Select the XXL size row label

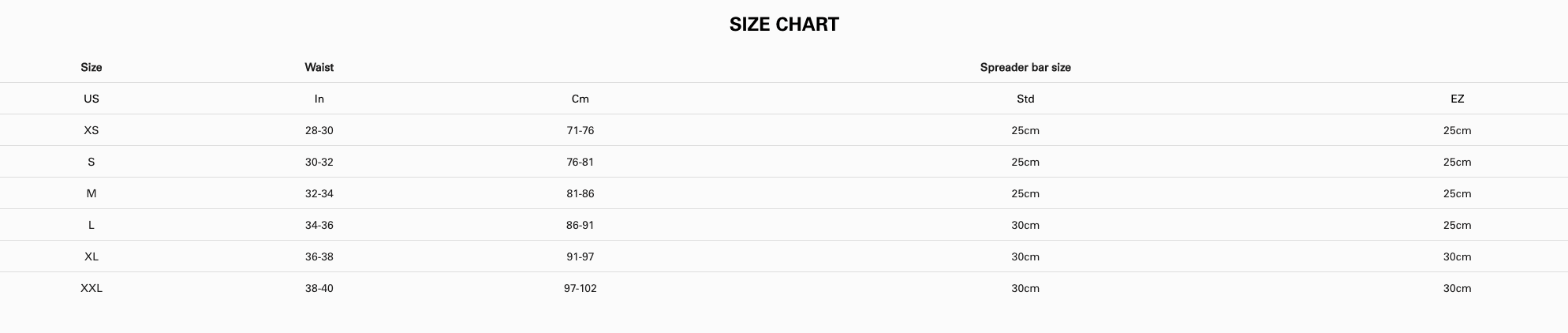click(x=91, y=288)
